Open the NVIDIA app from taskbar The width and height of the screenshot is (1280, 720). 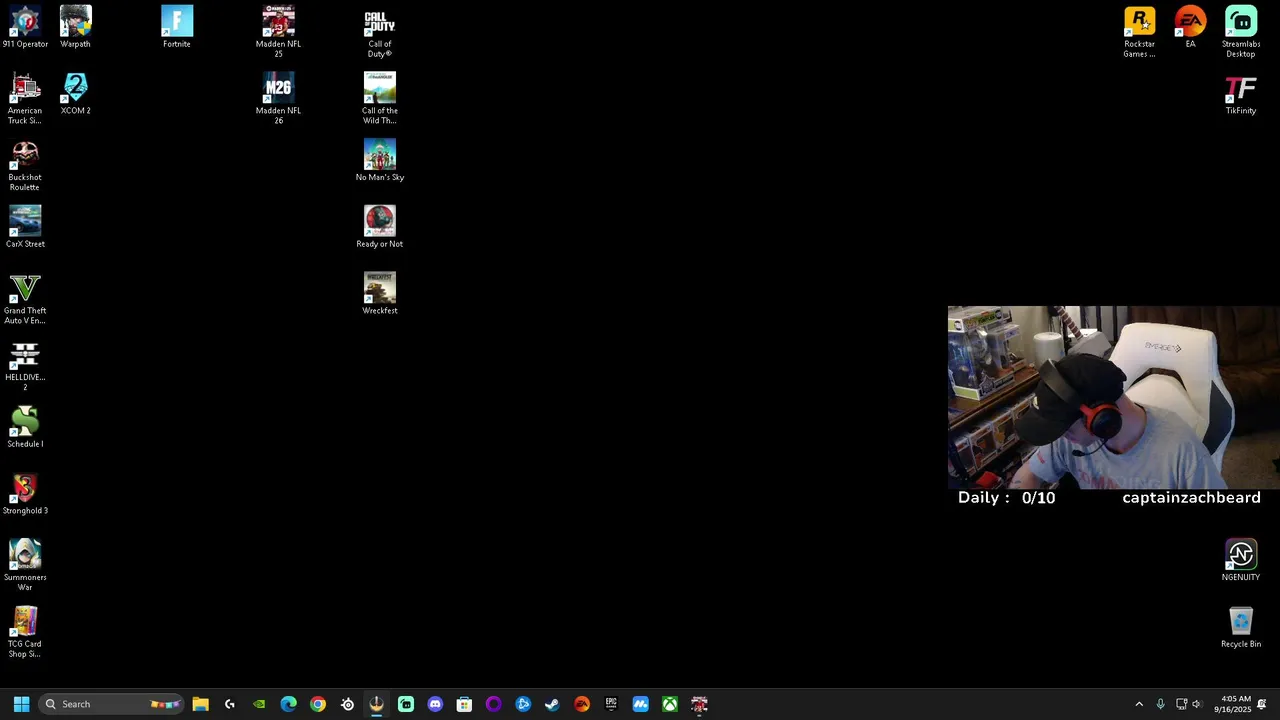tap(259, 704)
